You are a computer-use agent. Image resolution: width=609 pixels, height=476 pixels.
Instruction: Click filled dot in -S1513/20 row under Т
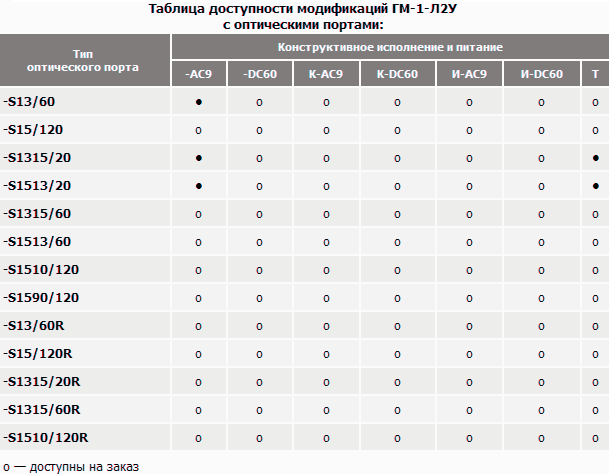pyautogui.click(x=596, y=186)
